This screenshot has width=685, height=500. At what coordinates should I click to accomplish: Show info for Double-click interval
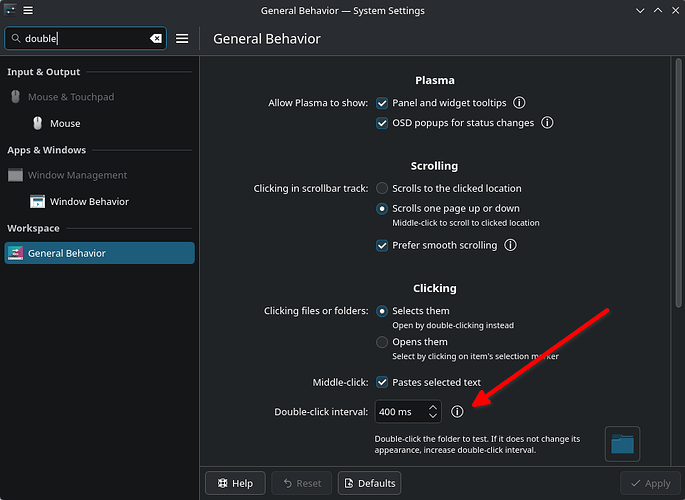pyautogui.click(x=457, y=411)
